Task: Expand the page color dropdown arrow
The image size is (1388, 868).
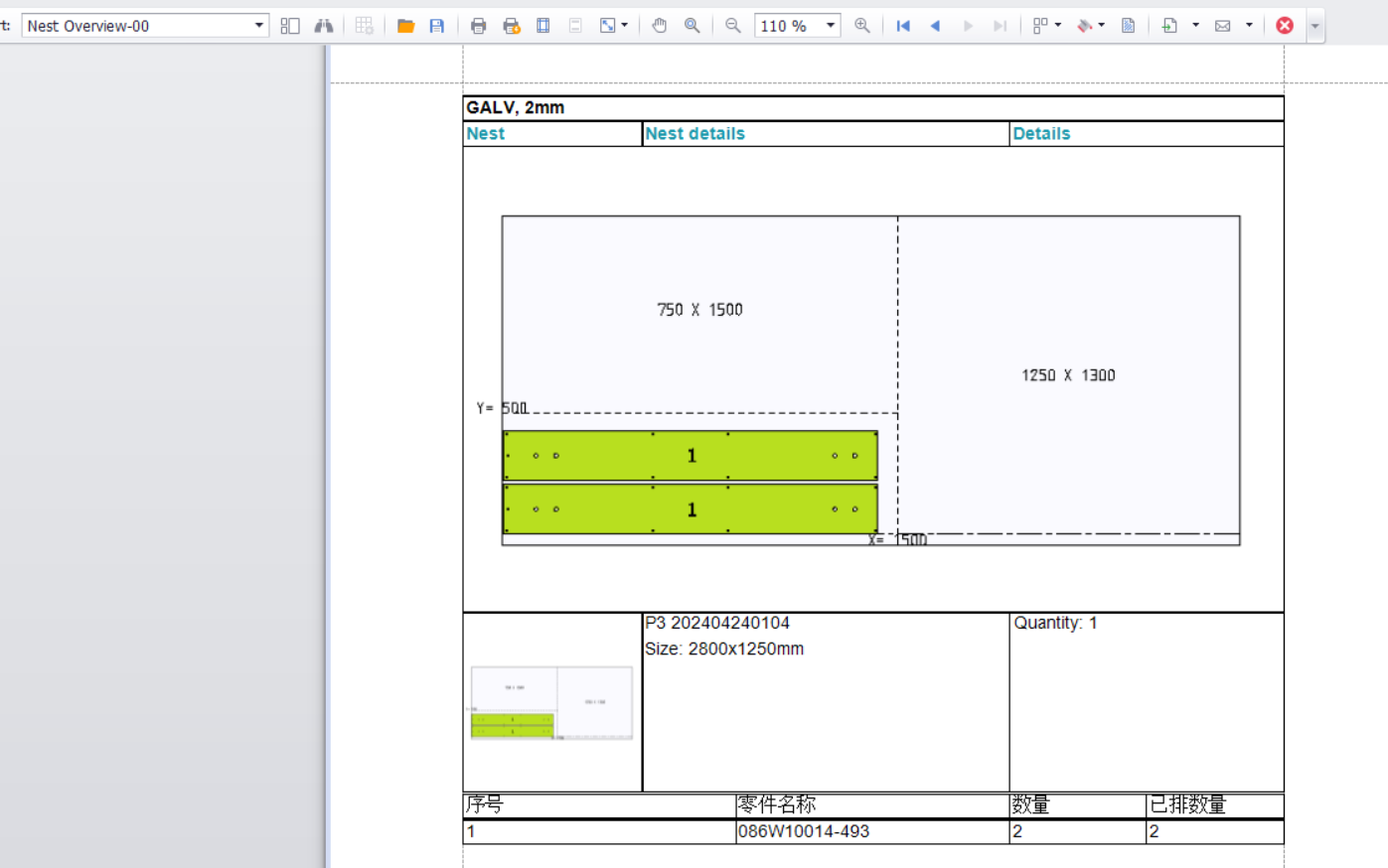Action: click(1102, 26)
